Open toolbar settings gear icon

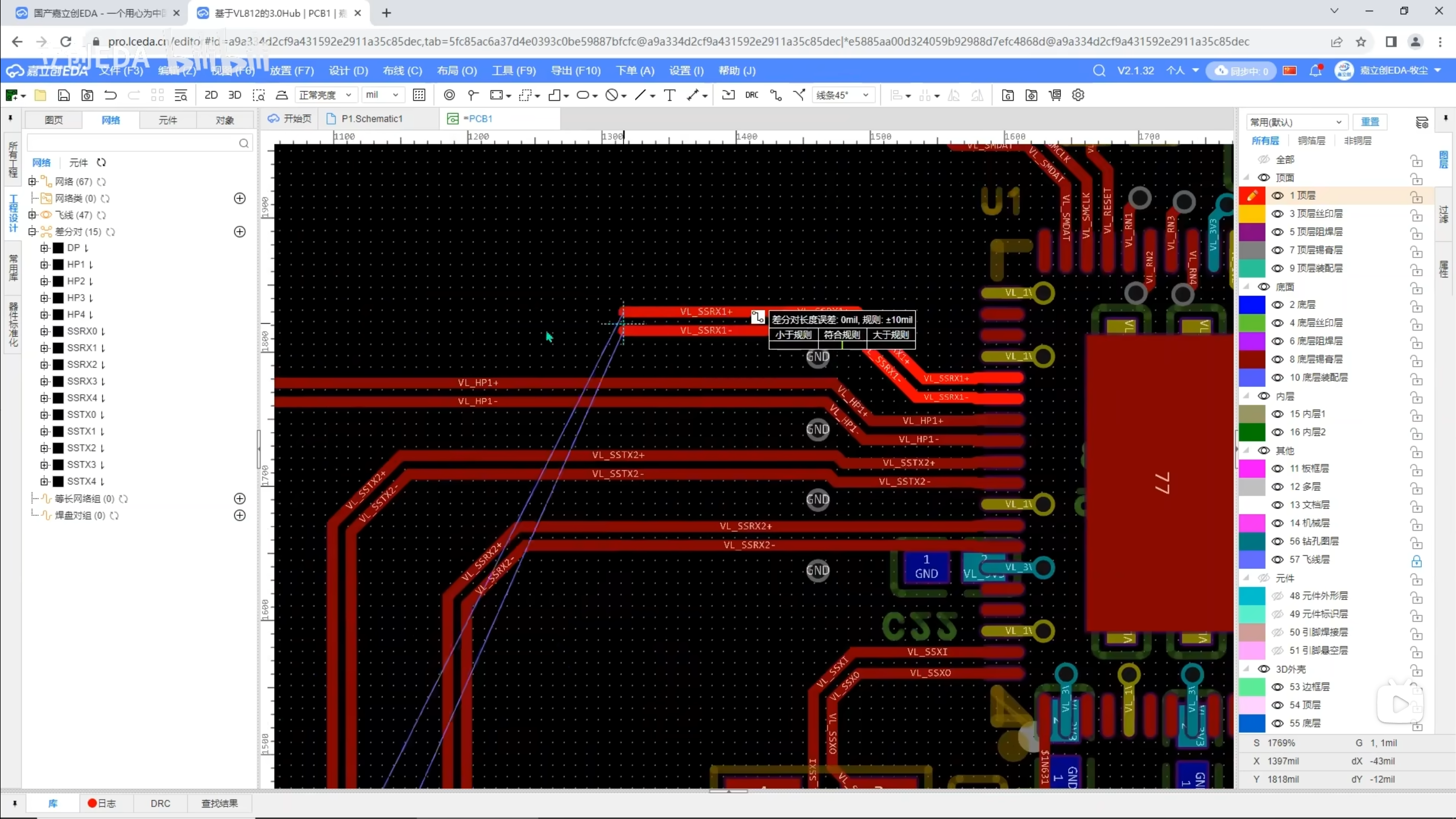1078,95
